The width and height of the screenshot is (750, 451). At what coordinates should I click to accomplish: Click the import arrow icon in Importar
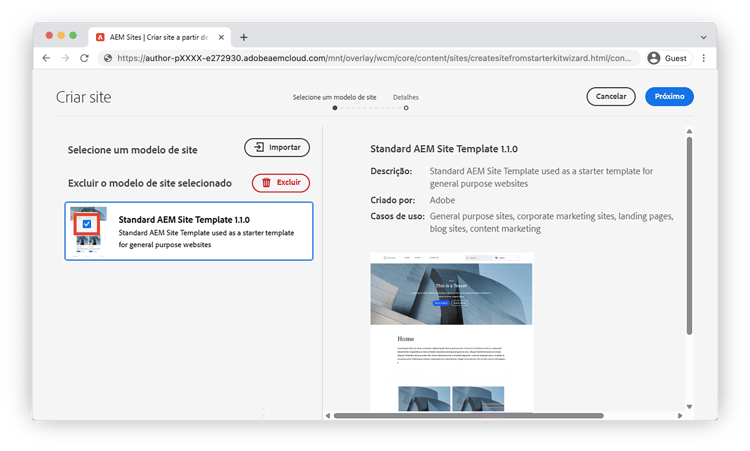(x=259, y=147)
